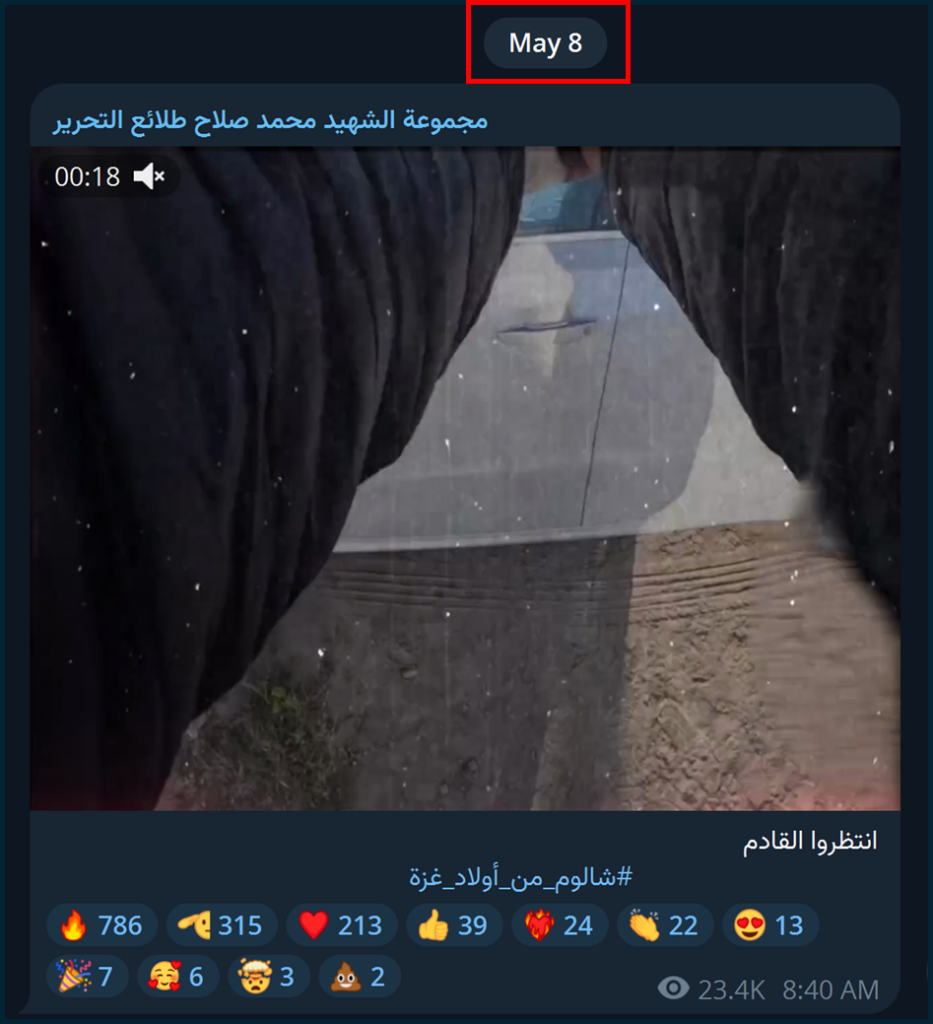
Task: Open the forwarded channel name link
Action: pos(270,120)
